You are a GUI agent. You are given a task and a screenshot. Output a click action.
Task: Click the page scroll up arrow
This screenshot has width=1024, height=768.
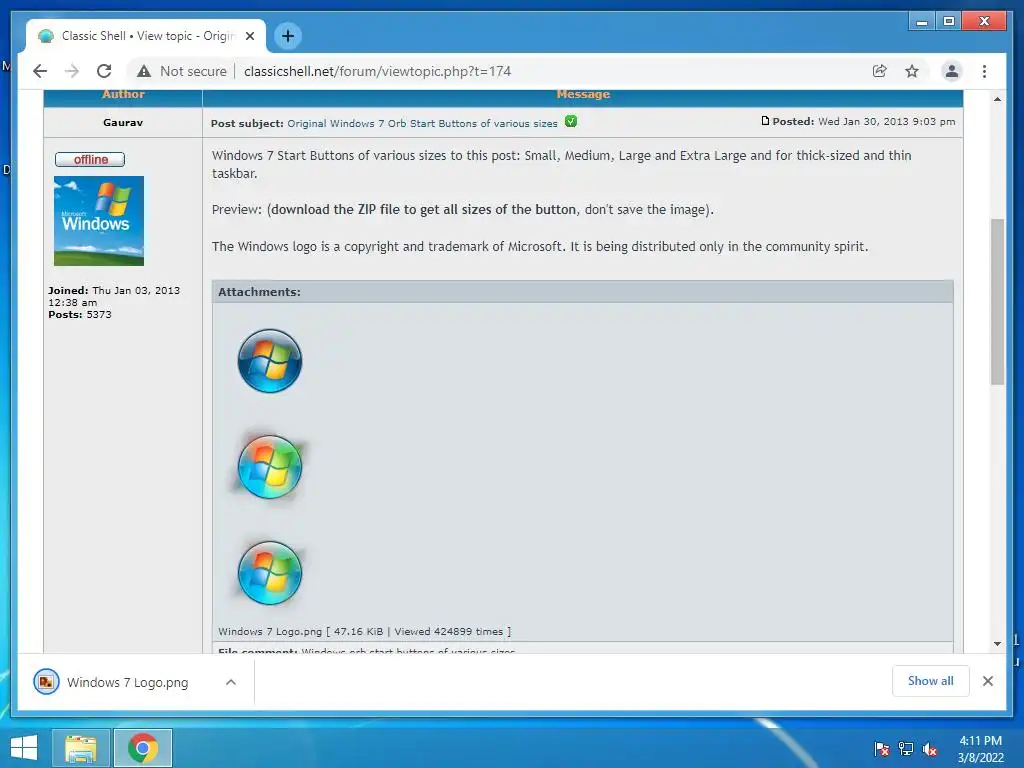(x=997, y=99)
